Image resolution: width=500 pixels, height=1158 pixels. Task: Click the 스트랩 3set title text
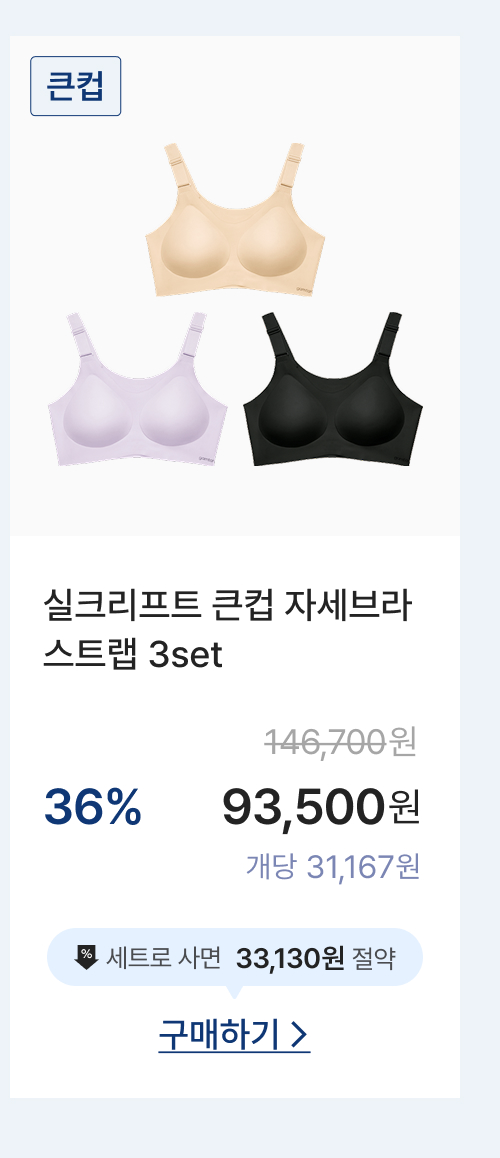point(133,654)
